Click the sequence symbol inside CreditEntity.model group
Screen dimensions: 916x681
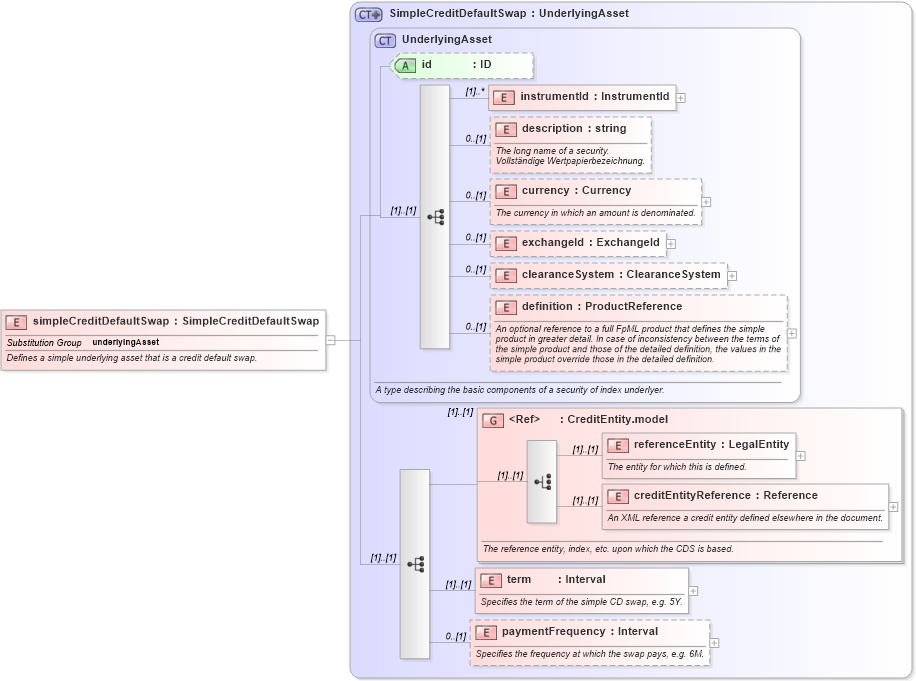tap(542, 482)
